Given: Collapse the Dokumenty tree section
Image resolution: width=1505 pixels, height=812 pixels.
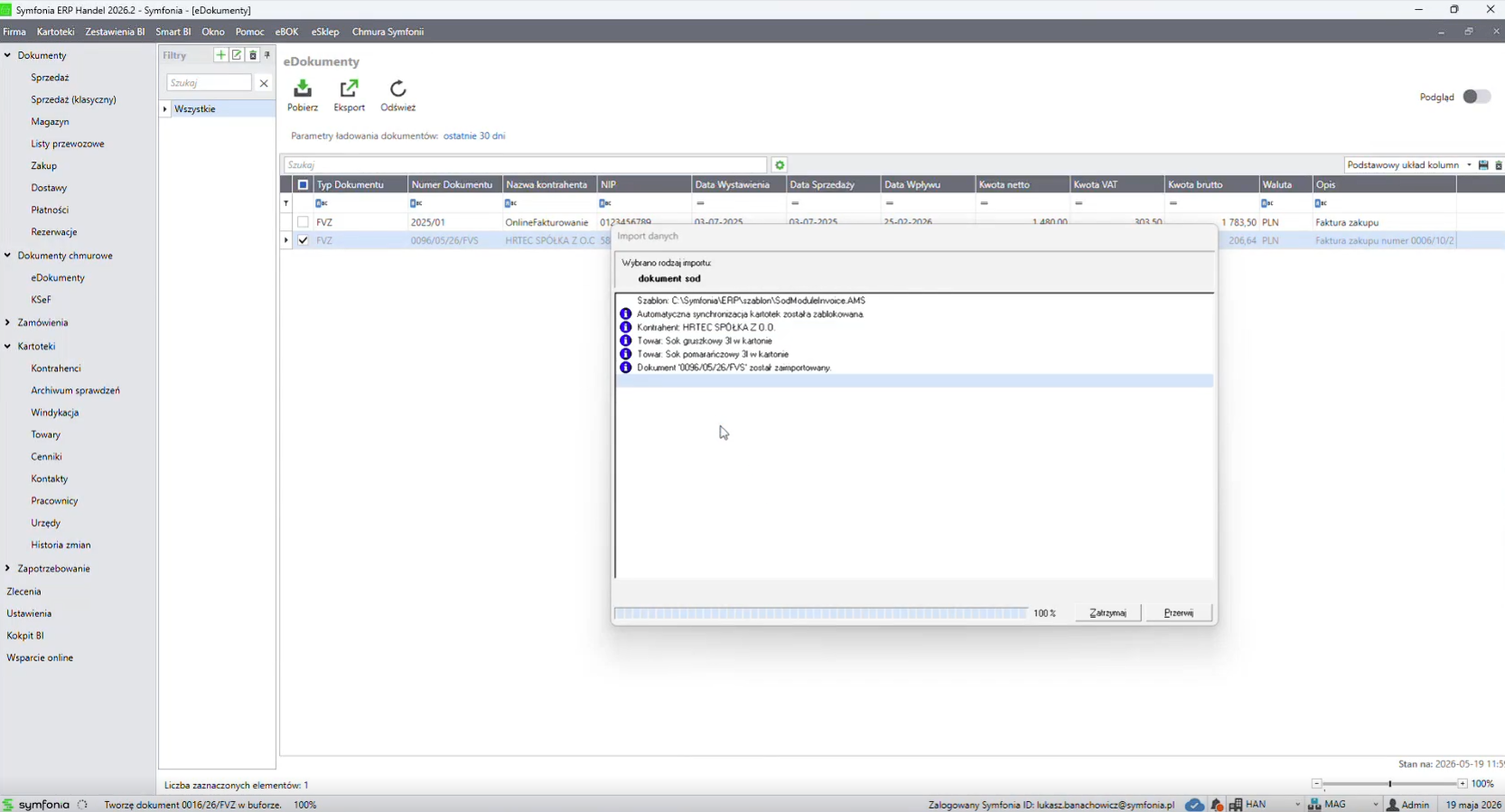Looking at the screenshot, I should point(8,55).
